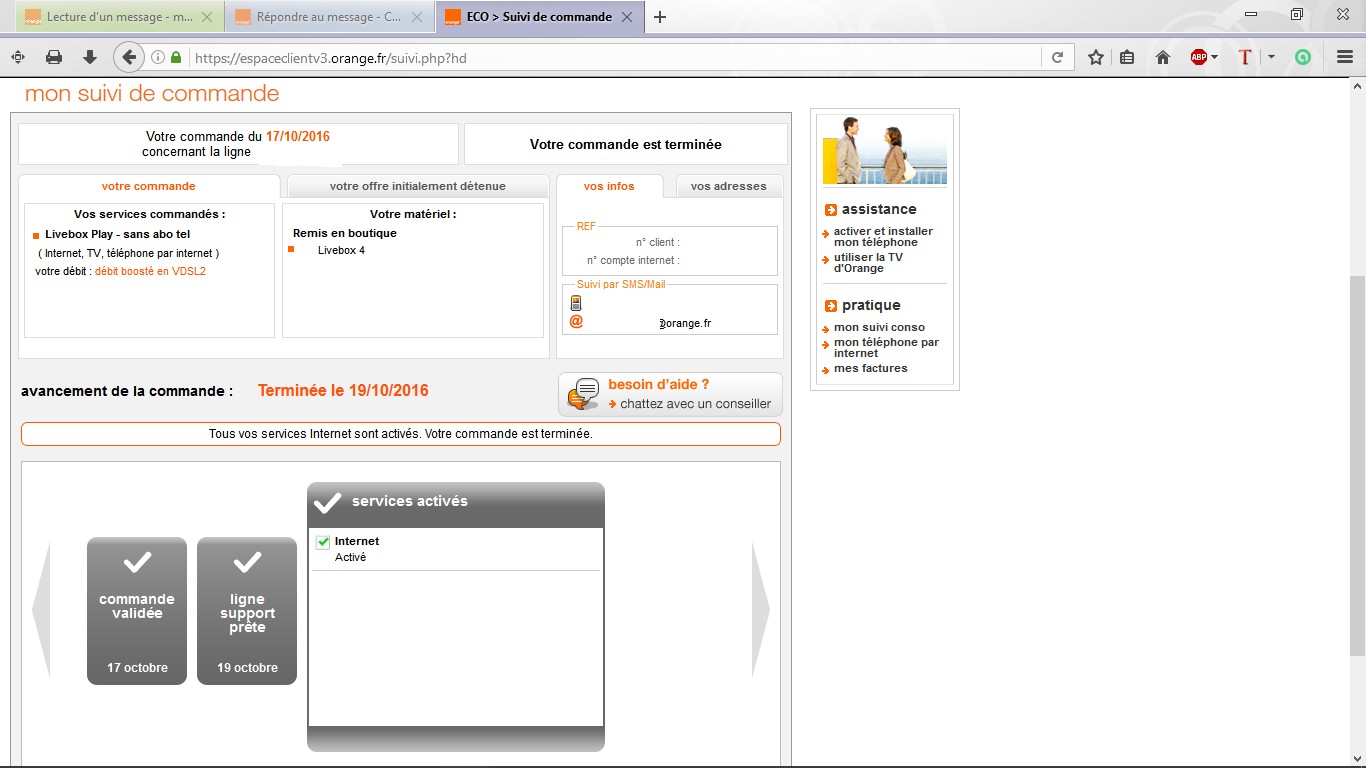The height and width of the screenshot is (768, 1366).
Task: Open the Firefox home page icon
Action: coord(1162,57)
